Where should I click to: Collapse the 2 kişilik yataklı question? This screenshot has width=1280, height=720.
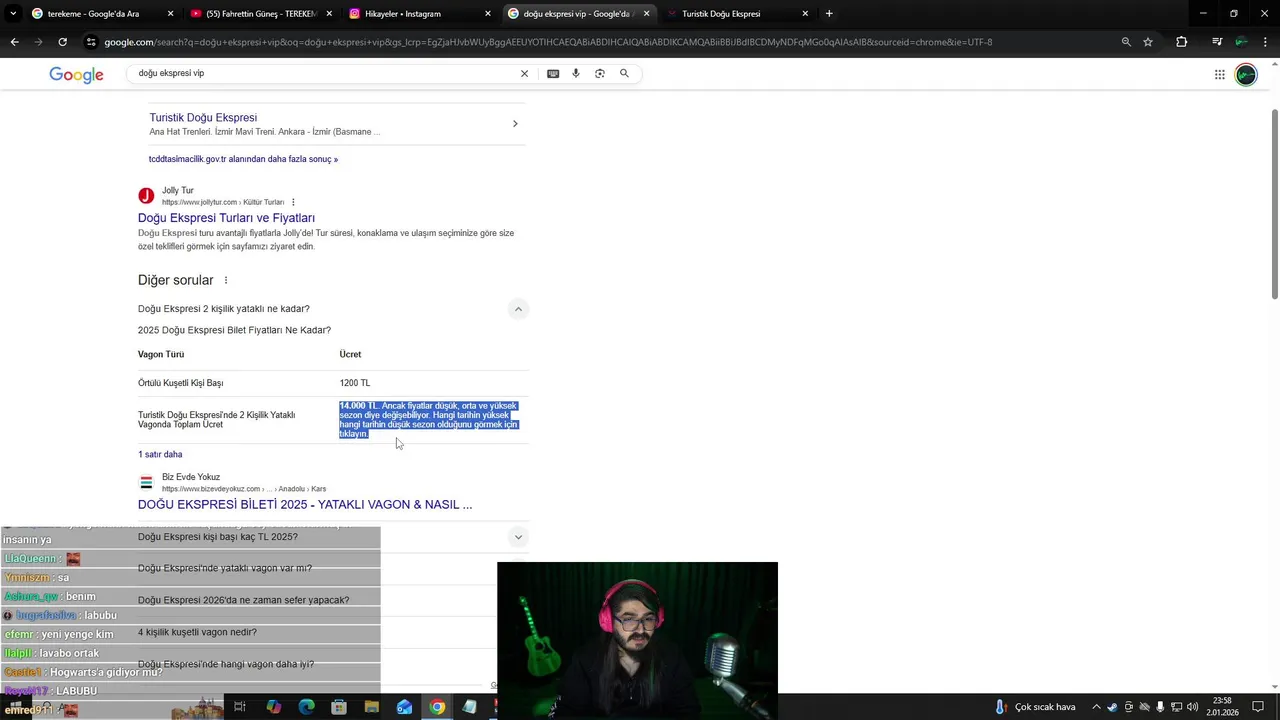tap(518, 309)
